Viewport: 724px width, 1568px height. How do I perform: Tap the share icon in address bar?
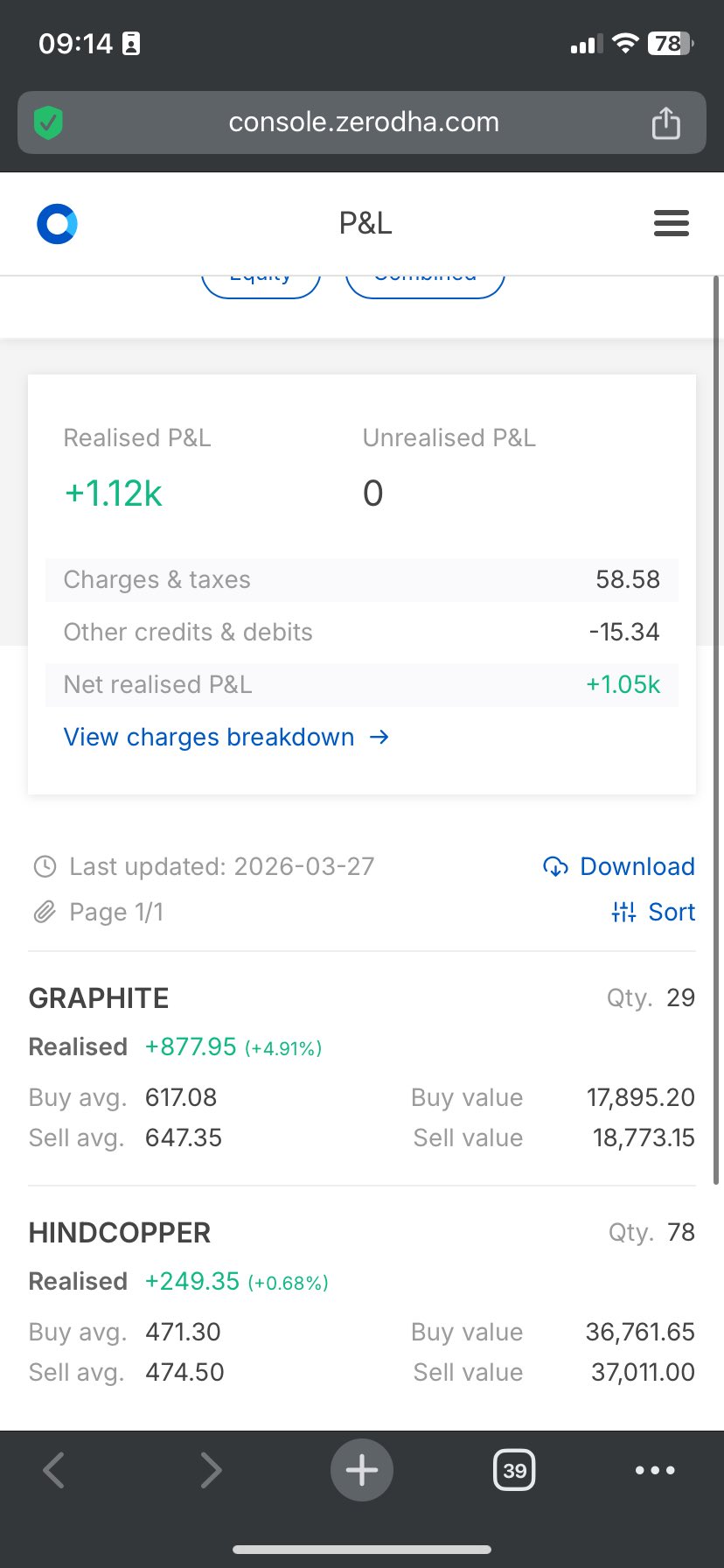665,122
